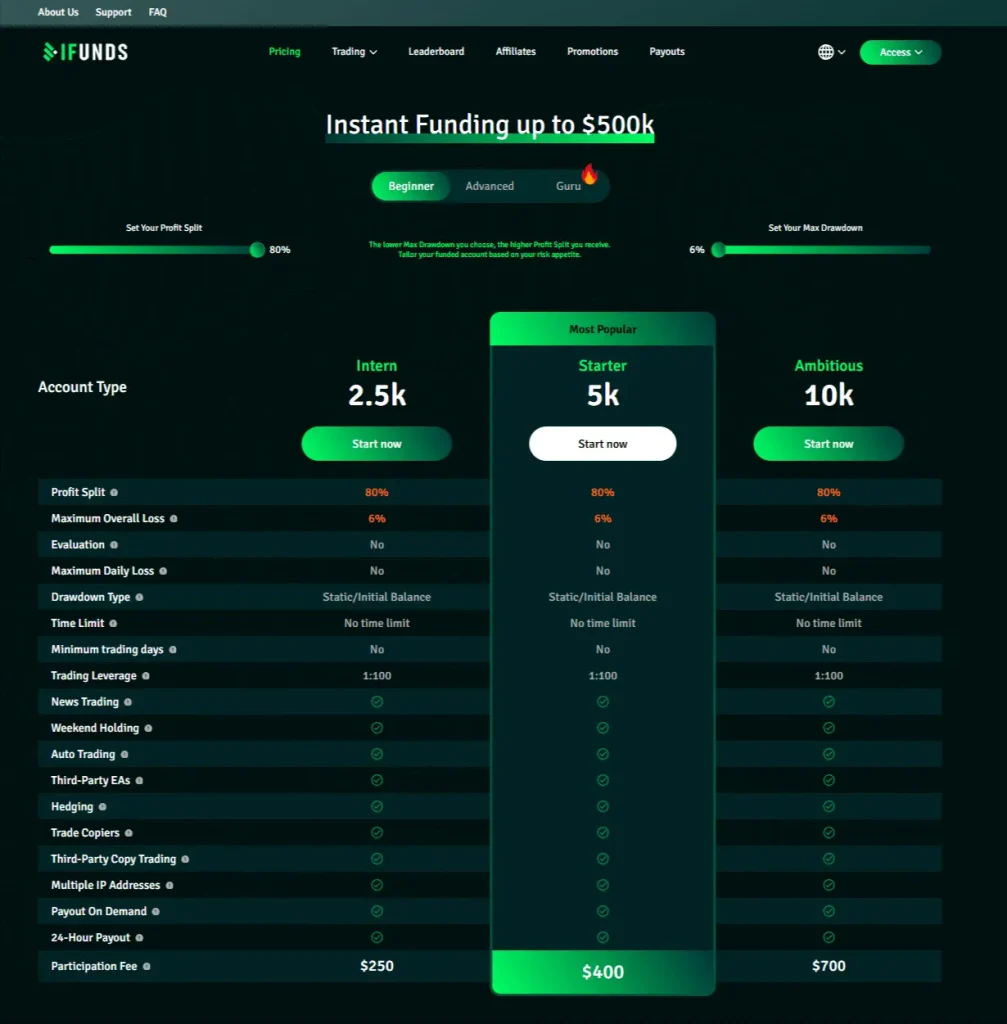Expand the language selector chevron
Viewport: 1007px width, 1024px height.
(840, 52)
